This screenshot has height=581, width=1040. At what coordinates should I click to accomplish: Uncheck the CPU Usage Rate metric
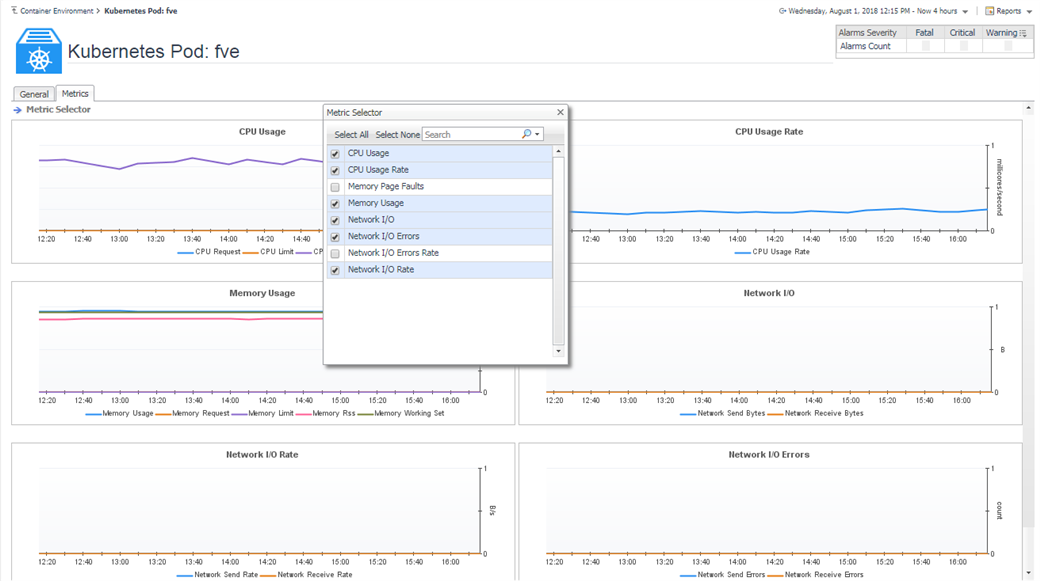coord(335,170)
